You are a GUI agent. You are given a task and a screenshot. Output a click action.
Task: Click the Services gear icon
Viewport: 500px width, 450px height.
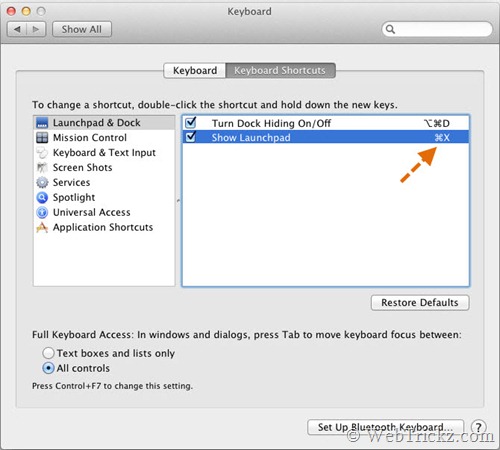point(42,182)
